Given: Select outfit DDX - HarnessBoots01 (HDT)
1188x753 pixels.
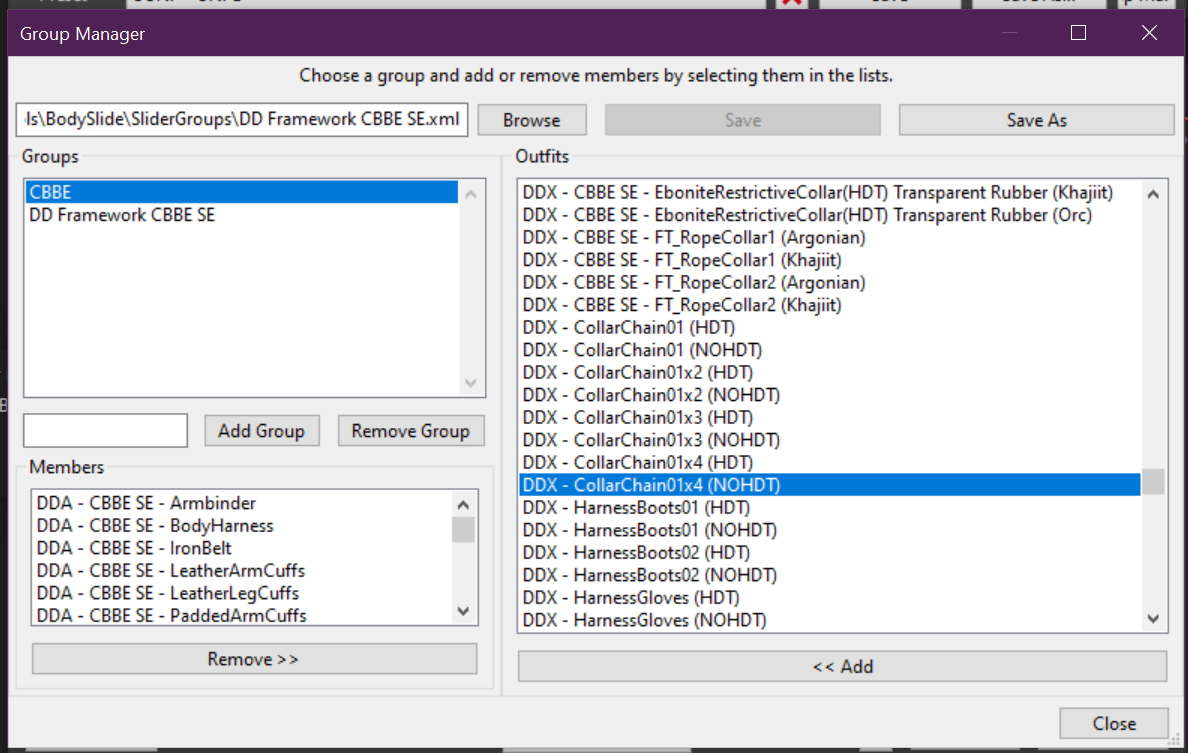Looking at the screenshot, I should click(x=830, y=508).
